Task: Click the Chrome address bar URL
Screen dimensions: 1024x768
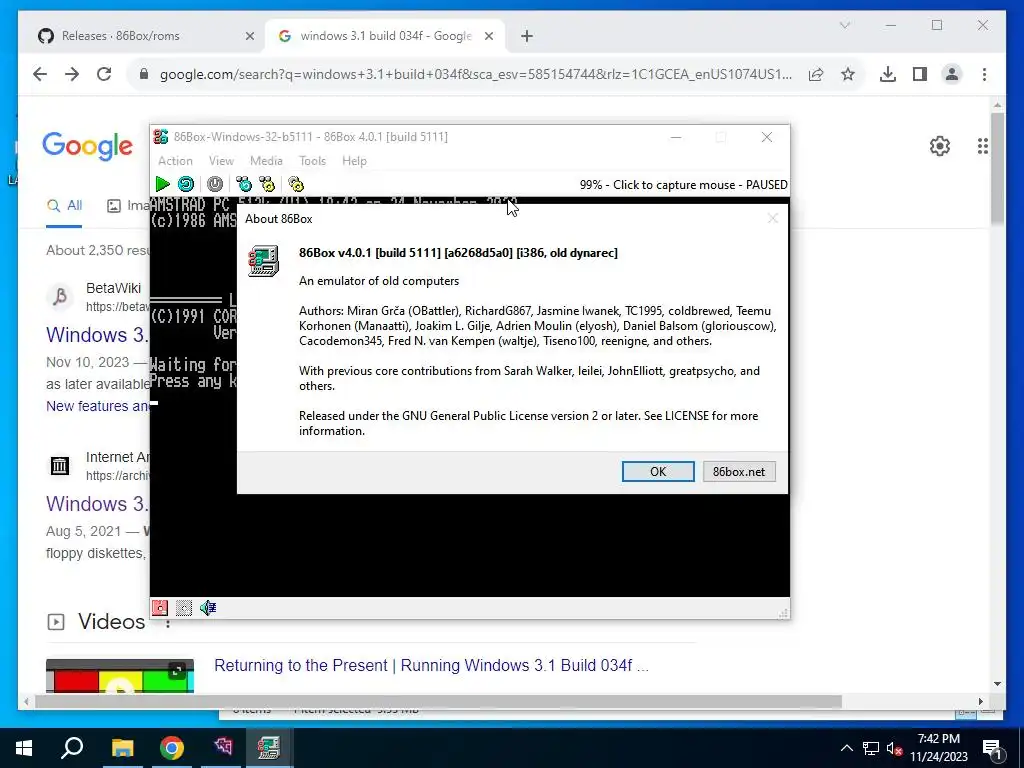Action: [x=475, y=74]
